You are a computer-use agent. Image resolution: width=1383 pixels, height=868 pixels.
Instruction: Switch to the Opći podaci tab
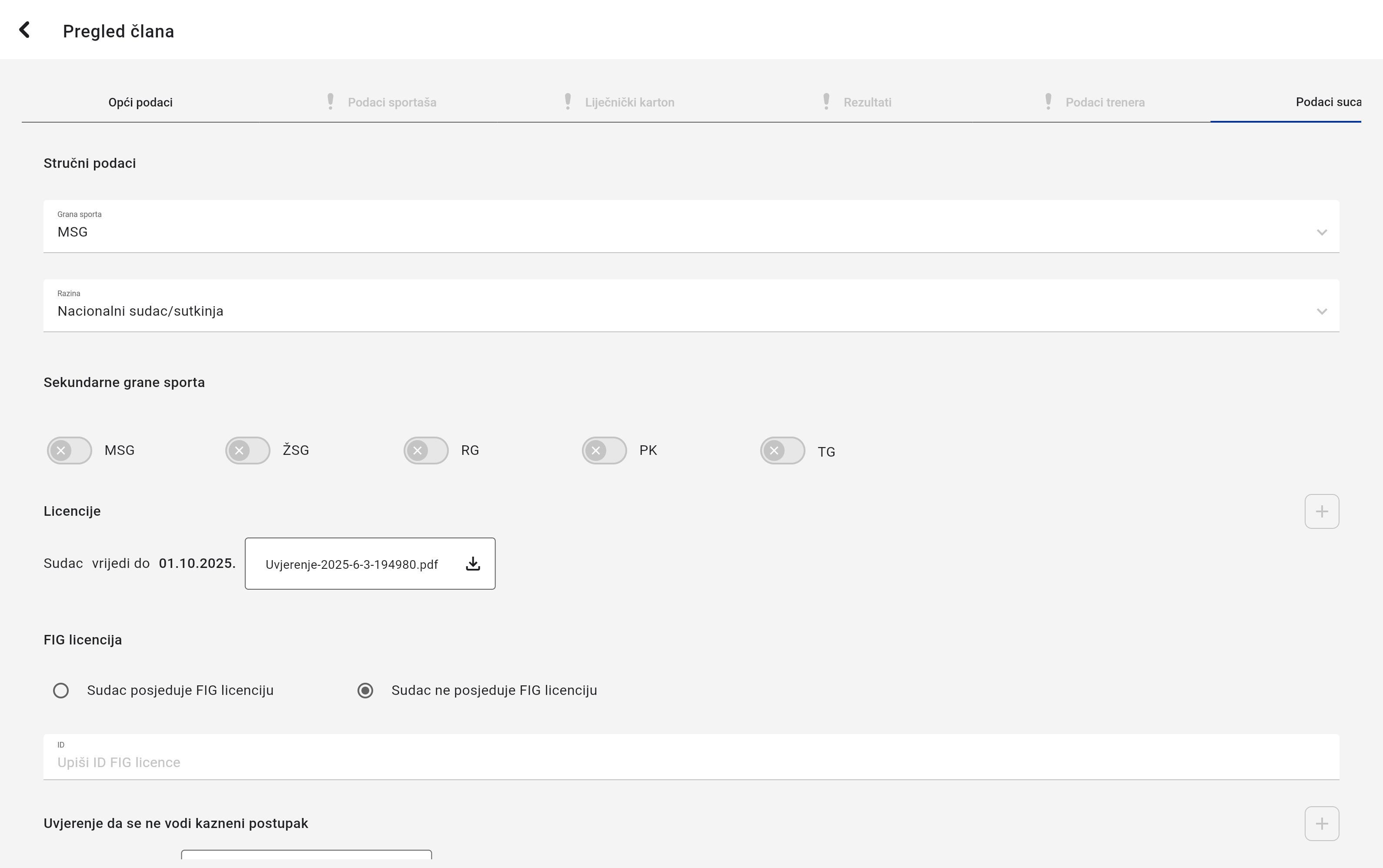point(140,102)
